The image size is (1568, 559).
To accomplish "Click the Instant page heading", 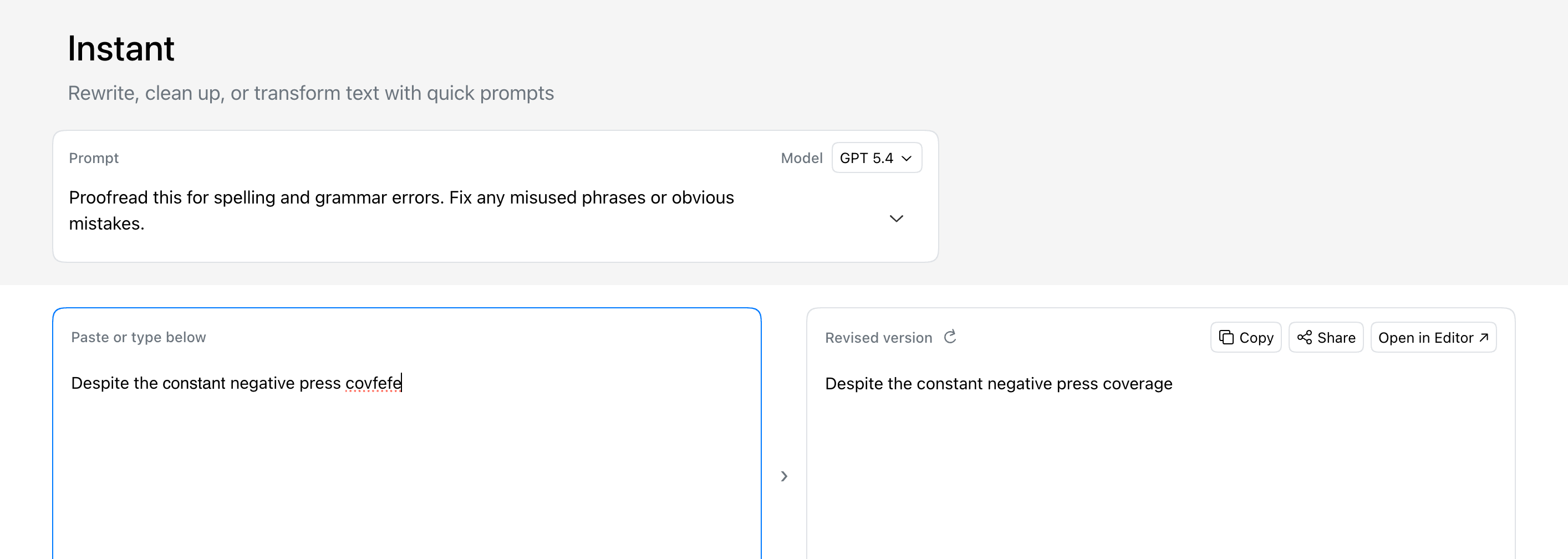I will tap(121, 49).
